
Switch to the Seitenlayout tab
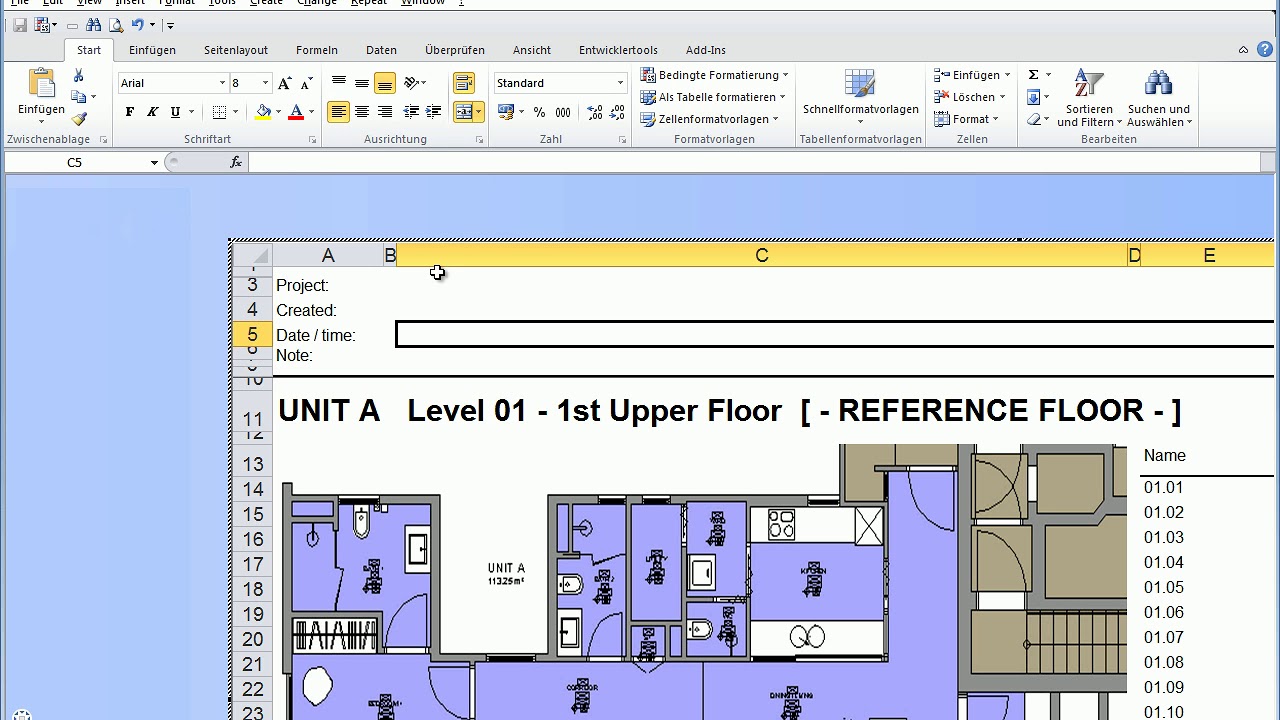point(236,50)
